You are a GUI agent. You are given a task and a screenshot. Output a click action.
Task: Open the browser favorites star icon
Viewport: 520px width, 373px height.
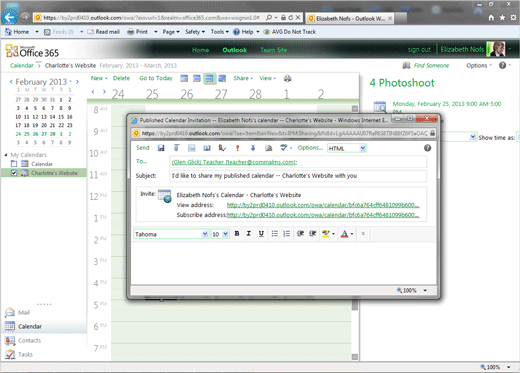click(x=502, y=18)
